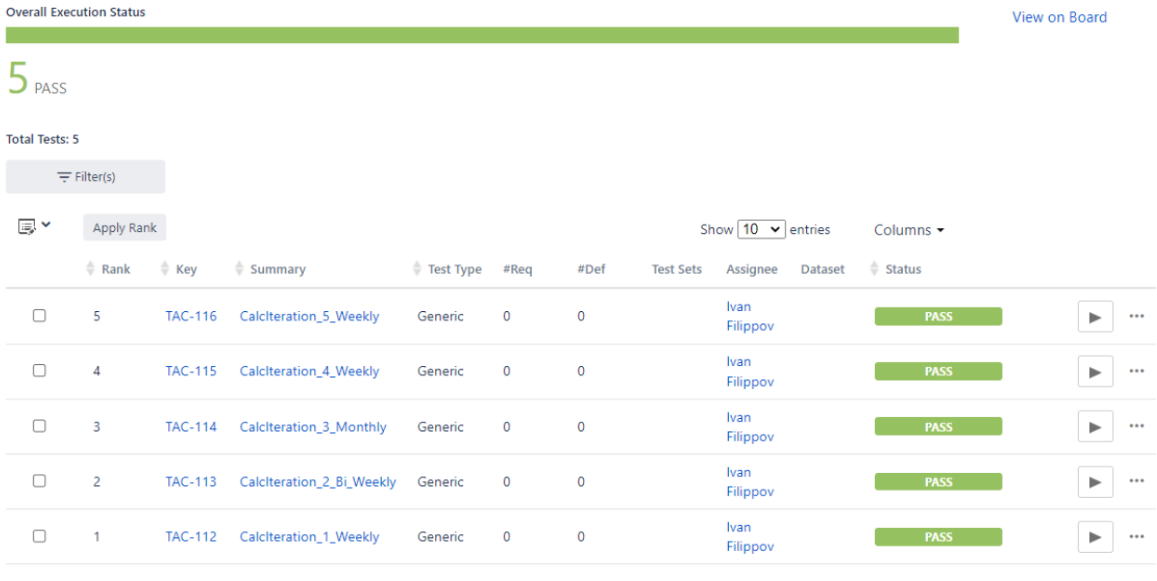Run the TAC-116 test with play icon

[1095, 316]
